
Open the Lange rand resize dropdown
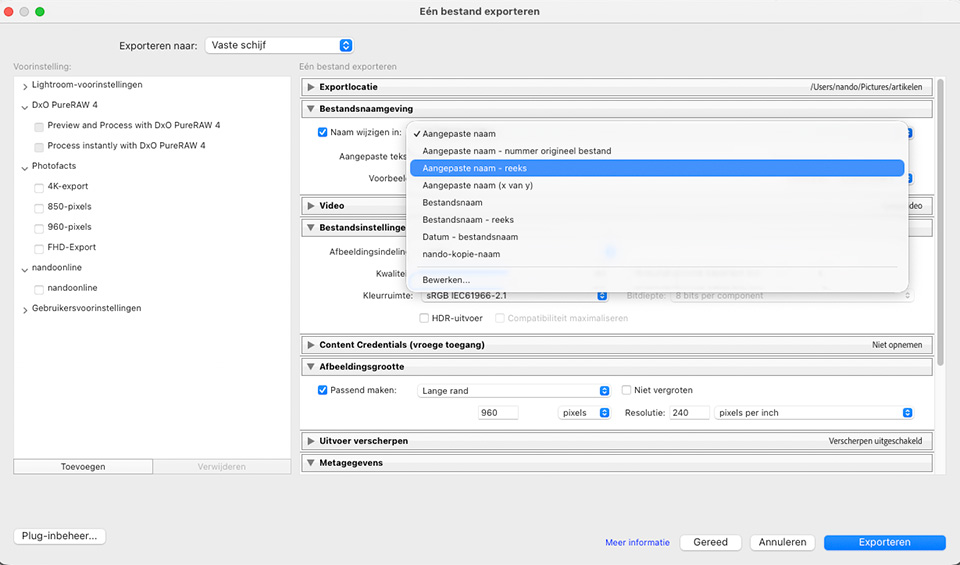(x=514, y=391)
